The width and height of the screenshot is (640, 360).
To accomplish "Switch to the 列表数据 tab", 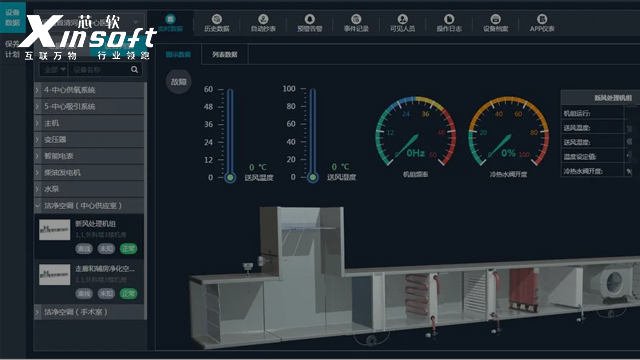I will (224, 55).
